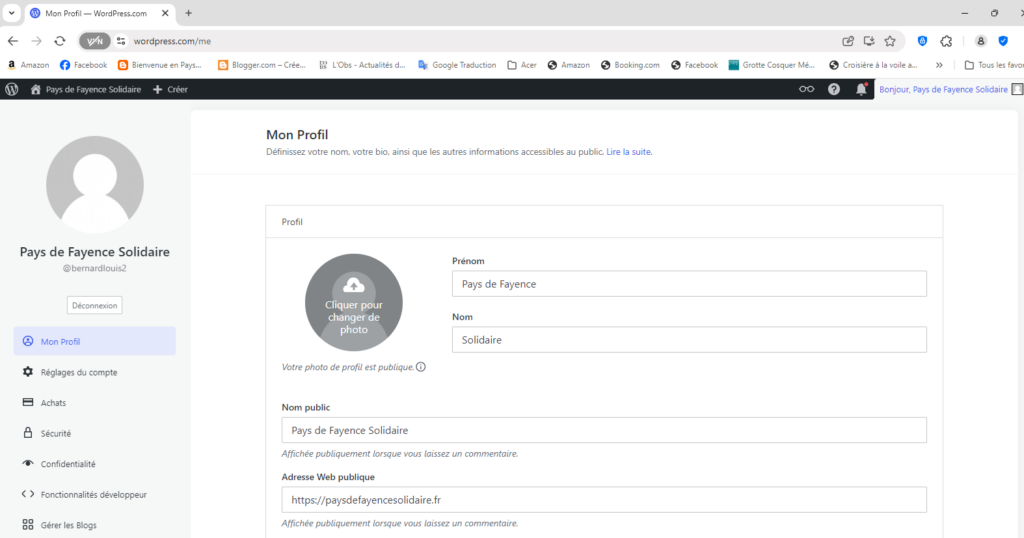
Task: Expand the hidden bookmarks overflow chevron
Action: (x=939, y=65)
